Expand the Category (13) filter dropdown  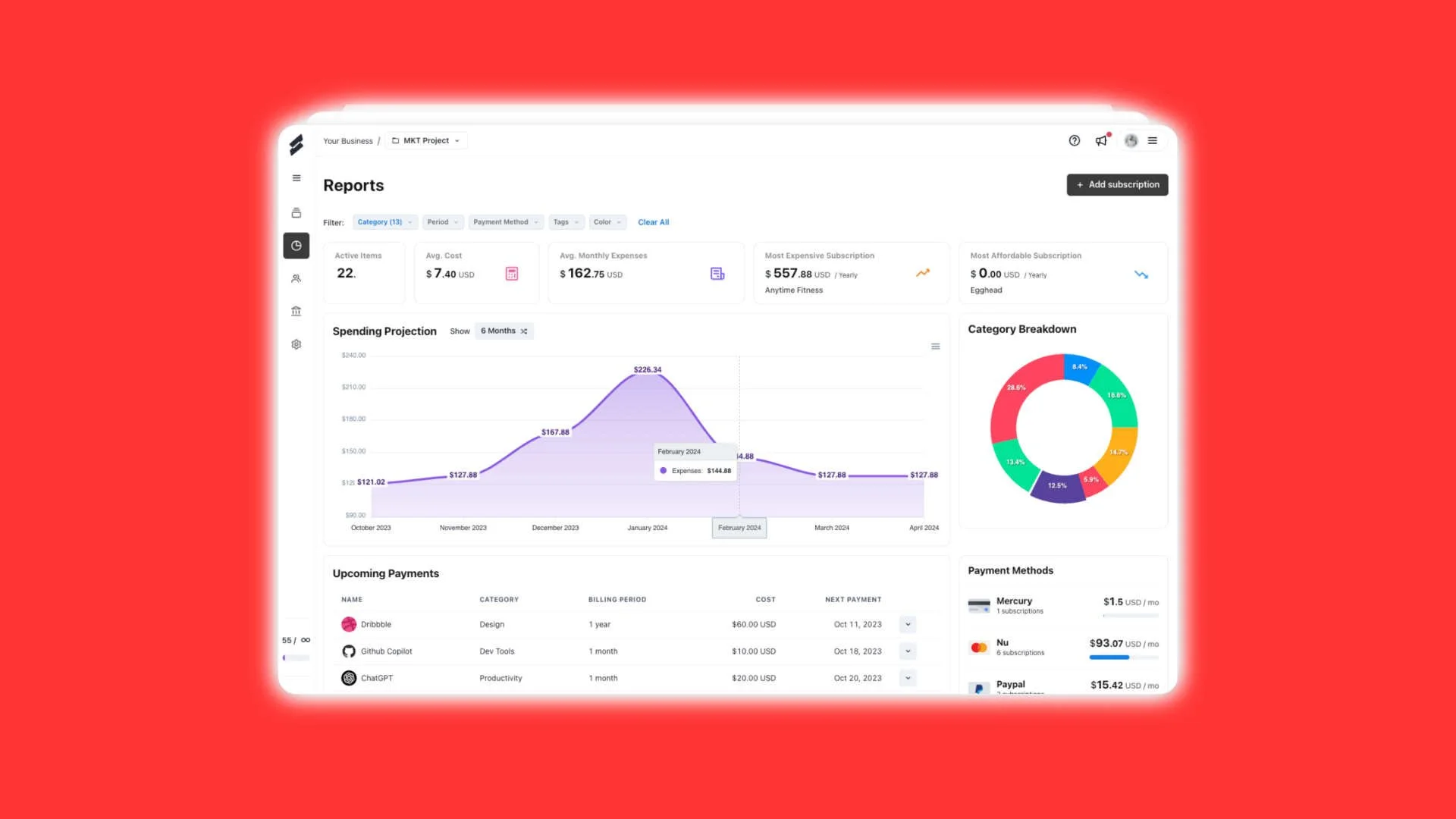point(384,222)
